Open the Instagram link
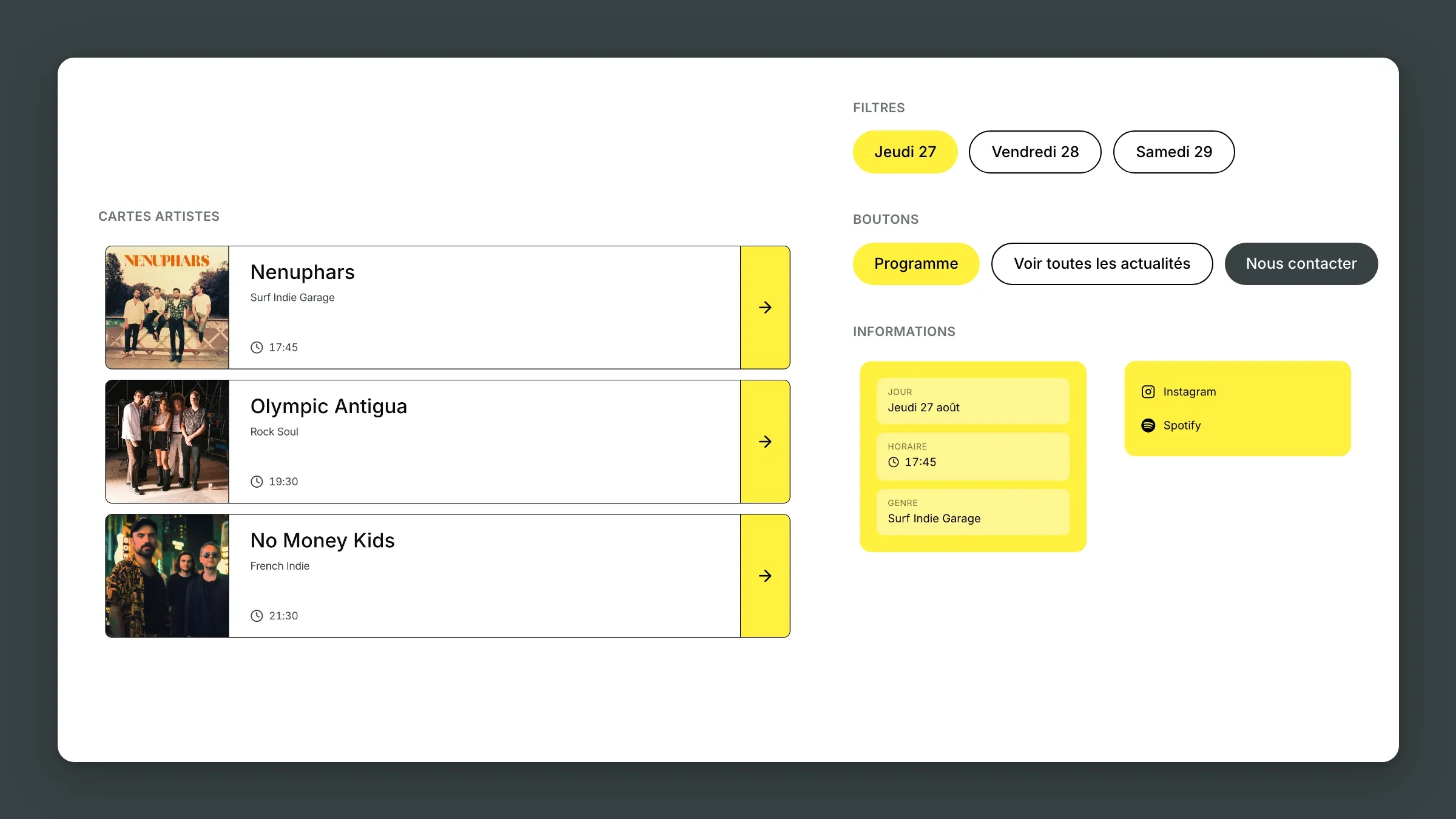 point(1179,392)
